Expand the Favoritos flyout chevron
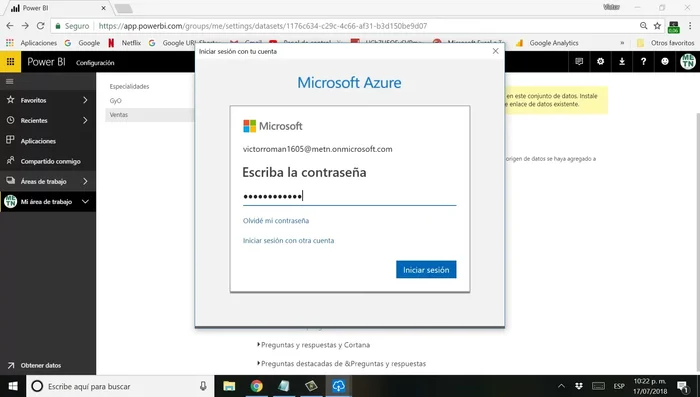The image size is (700, 397). 85,100
